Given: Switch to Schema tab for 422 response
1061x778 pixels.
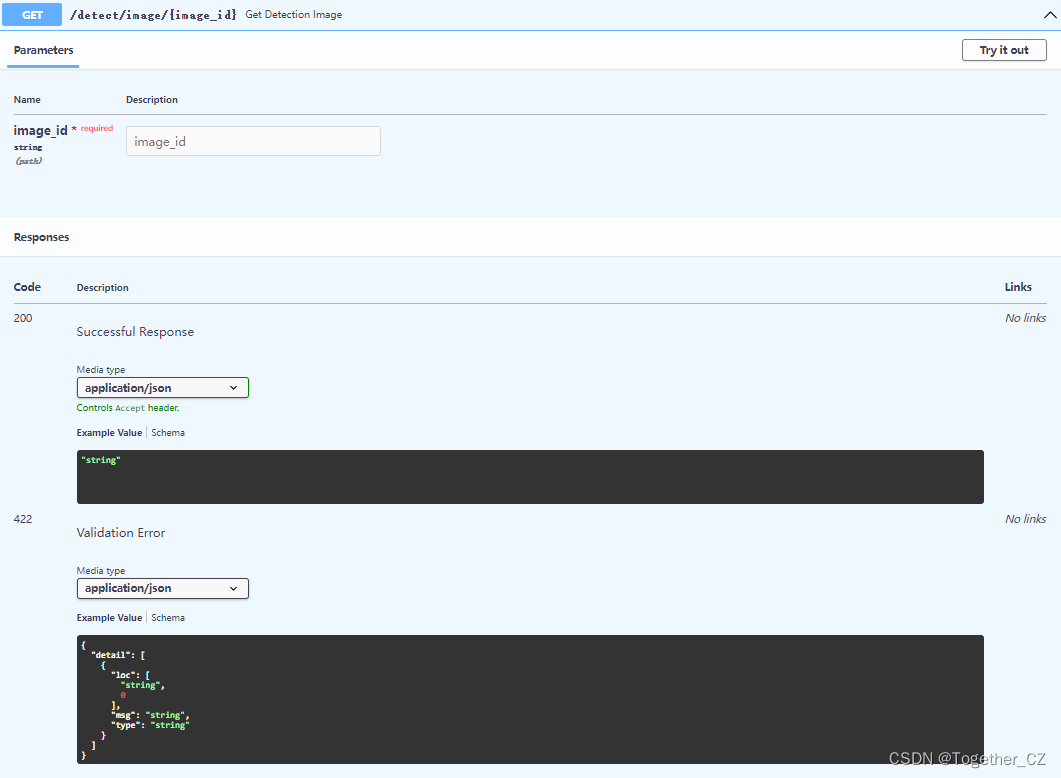Looking at the screenshot, I should 168,617.
